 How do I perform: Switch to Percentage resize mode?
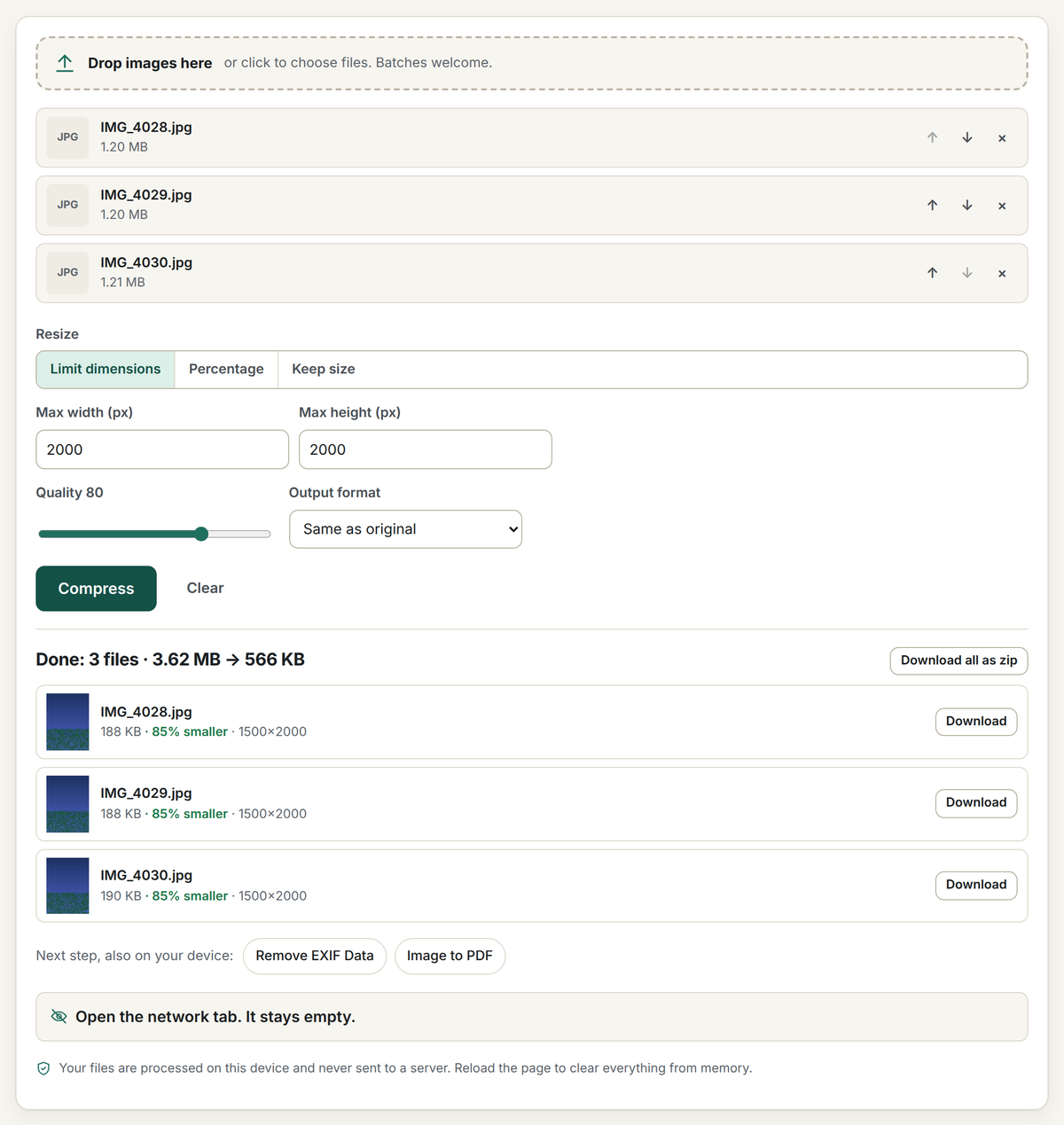pos(226,370)
